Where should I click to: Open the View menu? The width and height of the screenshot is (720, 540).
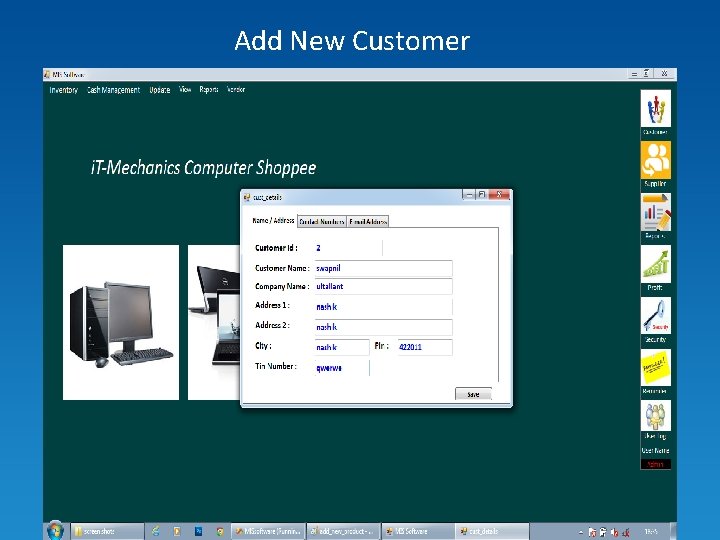pyautogui.click(x=185, y=90)
